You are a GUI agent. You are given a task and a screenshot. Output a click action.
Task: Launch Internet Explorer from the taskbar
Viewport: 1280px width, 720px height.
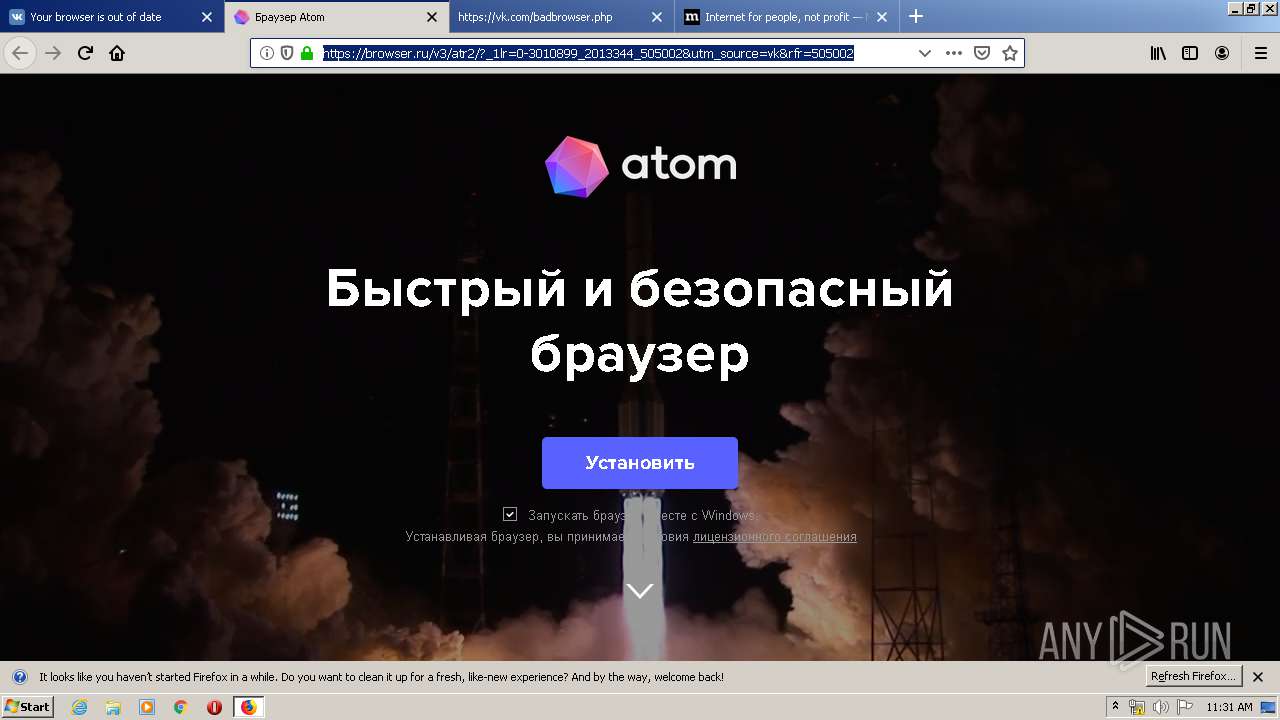(80, 707)
